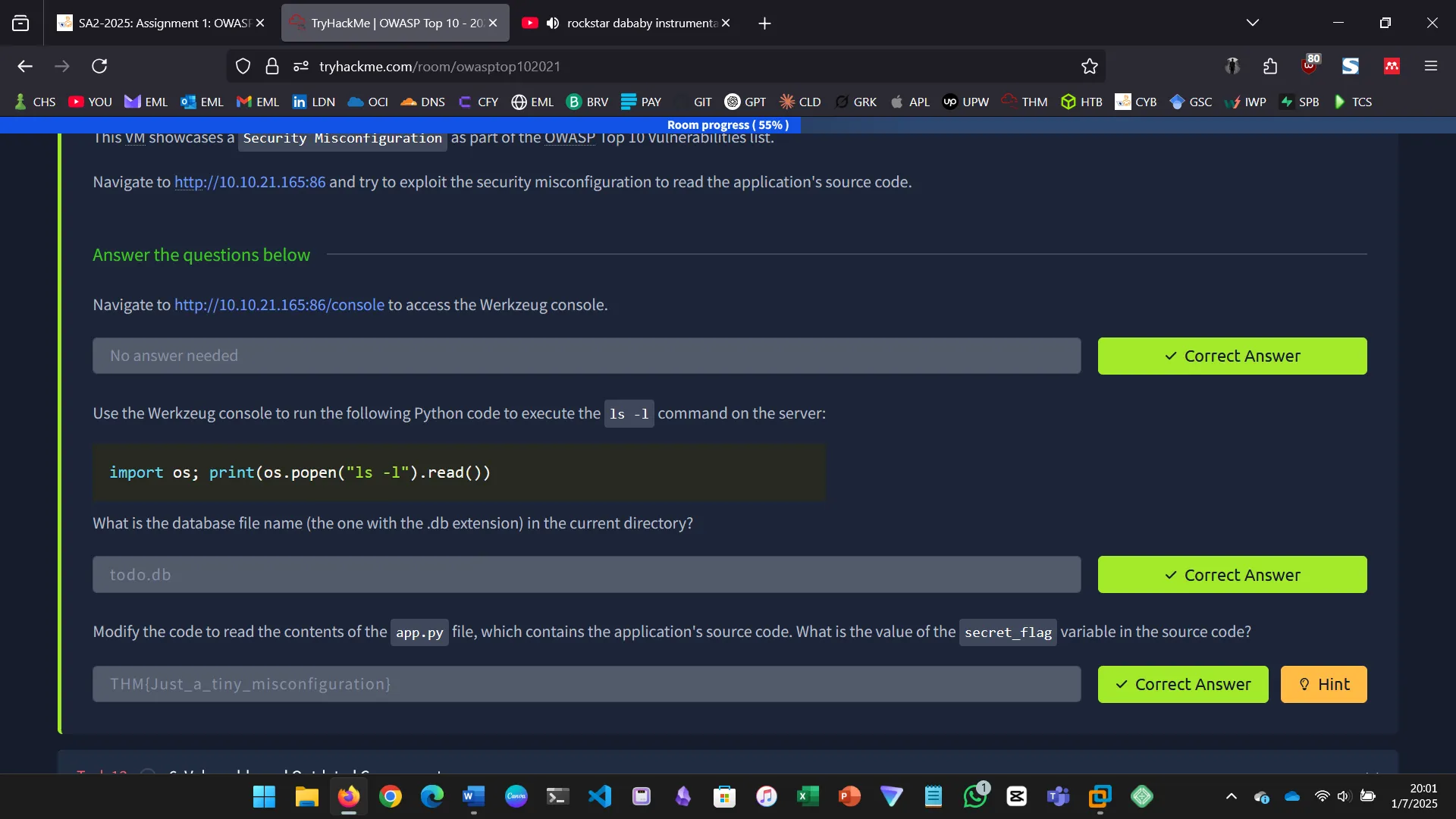Open the Firefox extensions puzzle icon
The height and width of the screenshot is (819, 1456).
tap(1270, 67)
